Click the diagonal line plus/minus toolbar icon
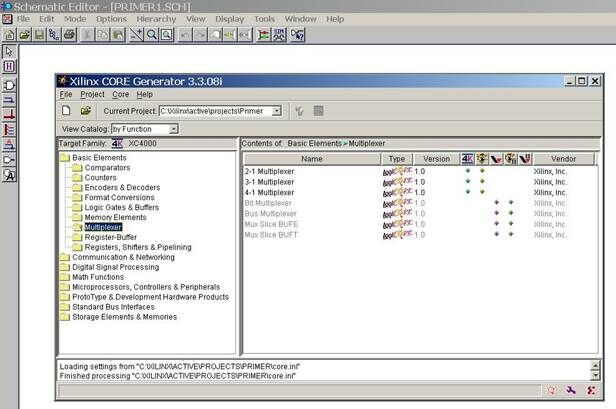 click(x=136, y=35)
